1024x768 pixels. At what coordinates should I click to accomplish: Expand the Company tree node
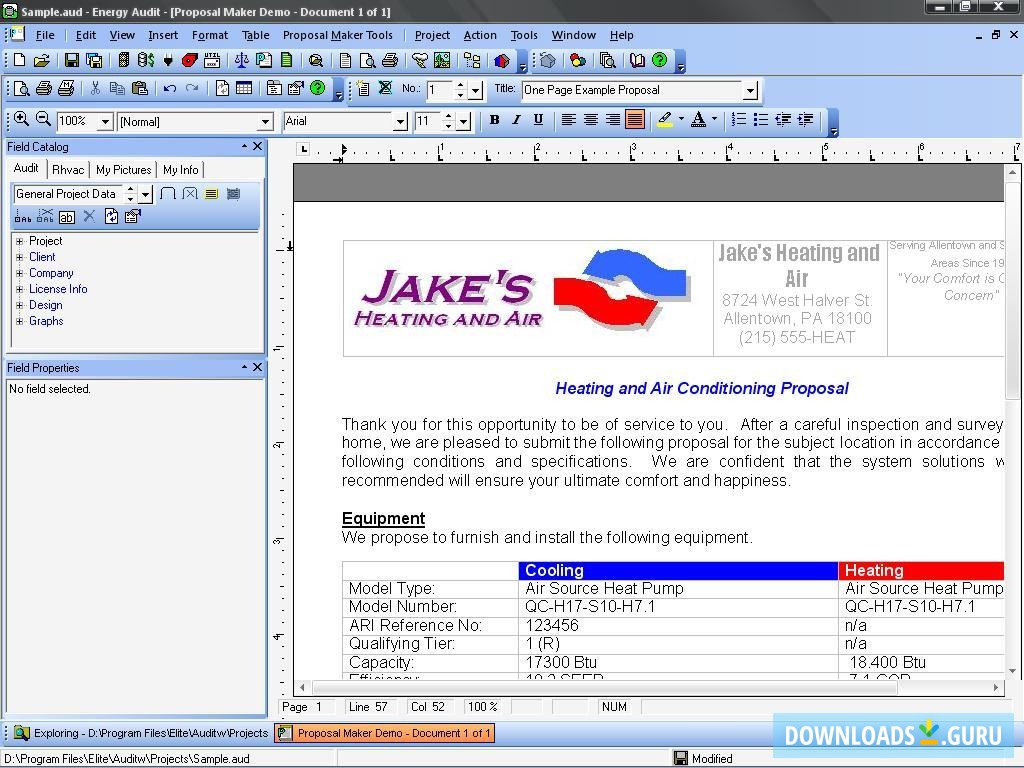pyautogui.click(x=20, y=274)
